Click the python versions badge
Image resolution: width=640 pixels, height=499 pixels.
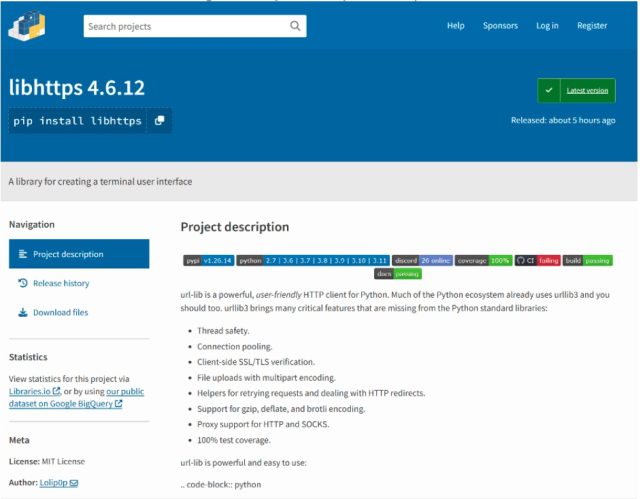313,260
